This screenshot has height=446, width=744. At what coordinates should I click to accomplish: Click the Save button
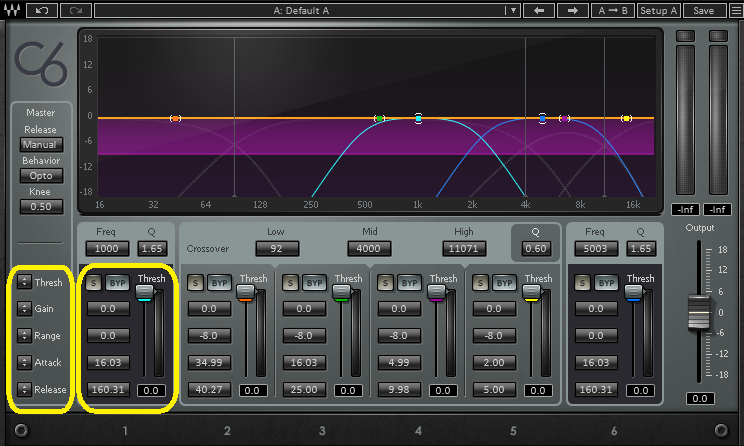[704, 10]
